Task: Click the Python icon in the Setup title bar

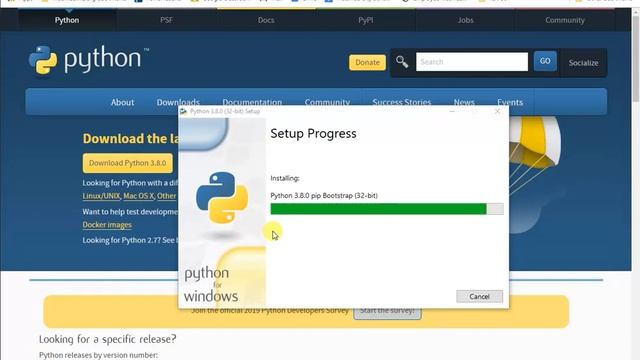Action: (x=184, y=111)
